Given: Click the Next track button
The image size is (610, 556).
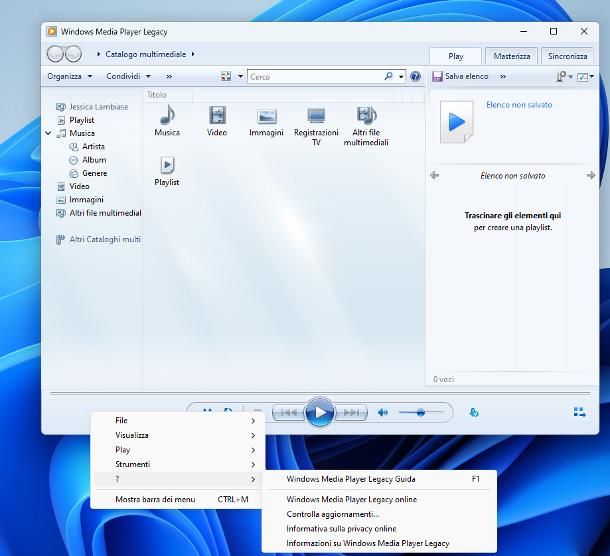Looking at the screenshot, I should (351, 412).
